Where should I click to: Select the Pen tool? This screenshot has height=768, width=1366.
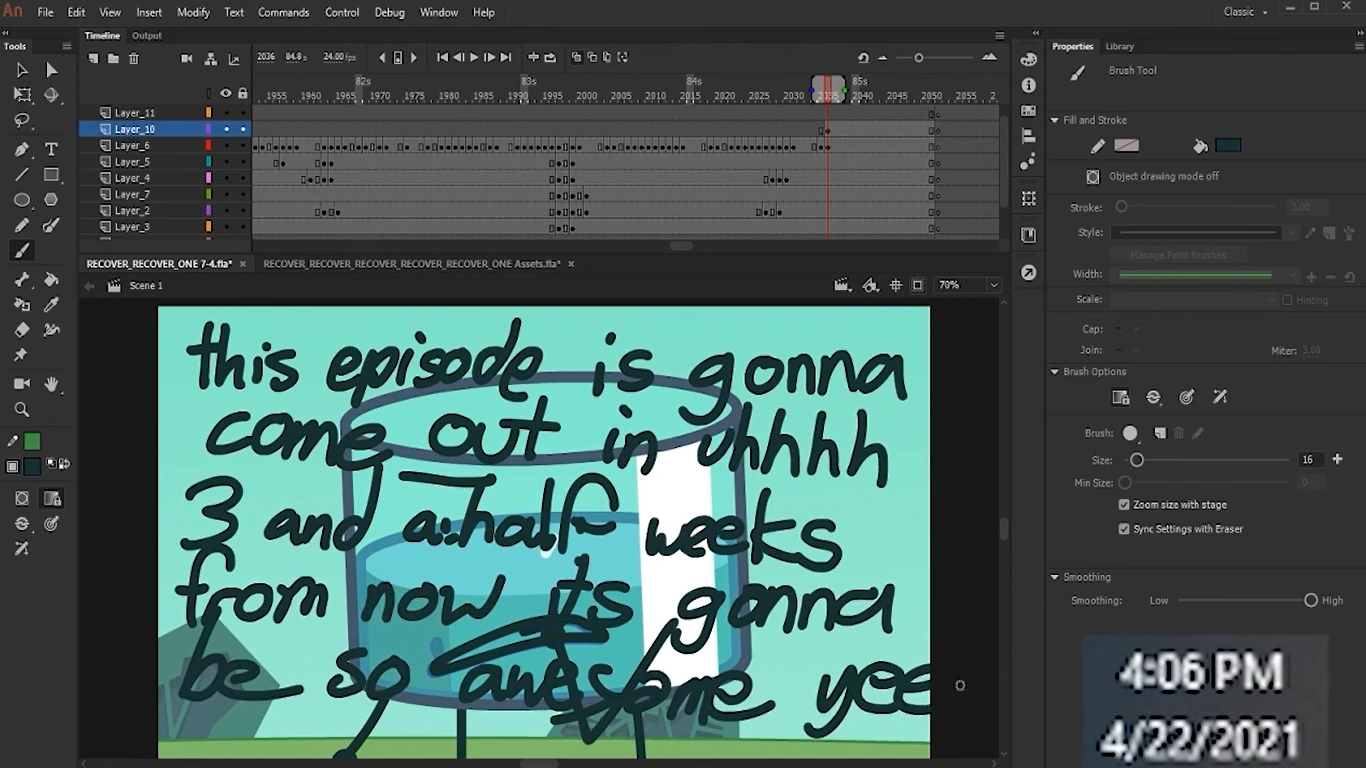pyautogui.click(x=21, y=149)
